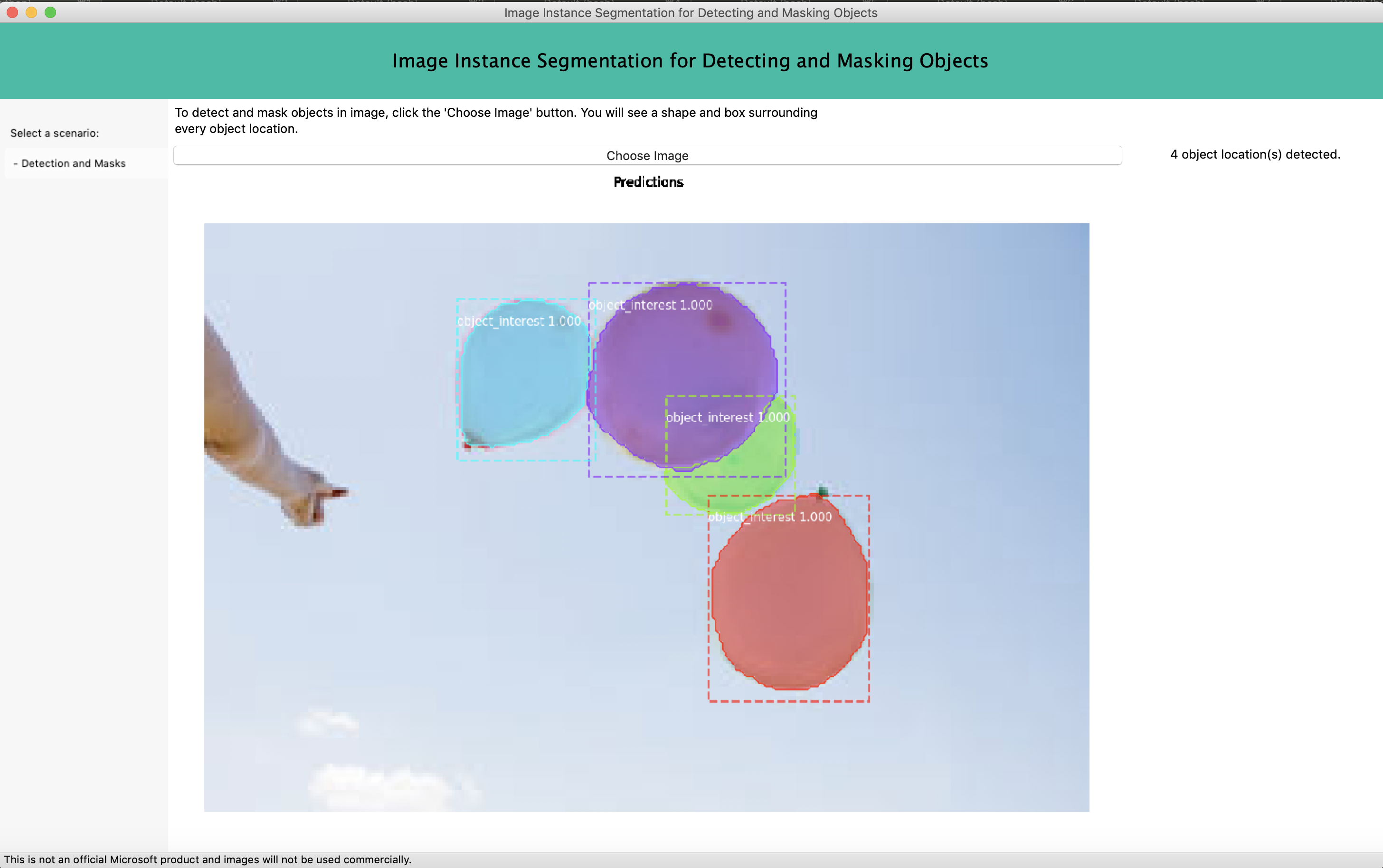Click the Predictions heading

(648, 182)
